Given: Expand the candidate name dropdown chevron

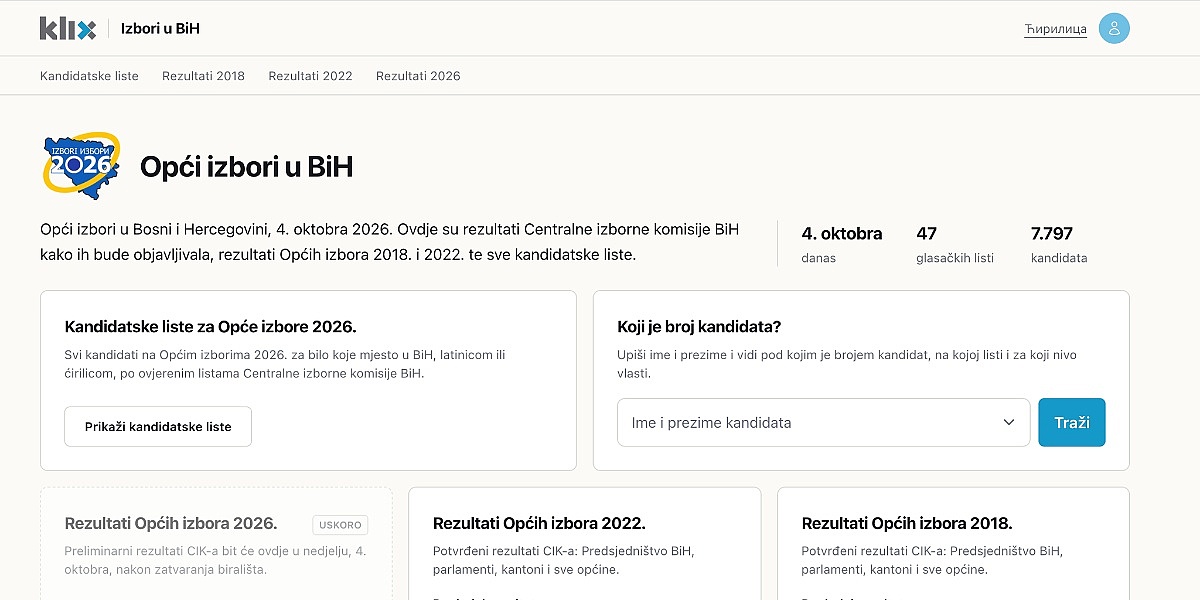Looking at the screenshot, I should coord(1009,422).
